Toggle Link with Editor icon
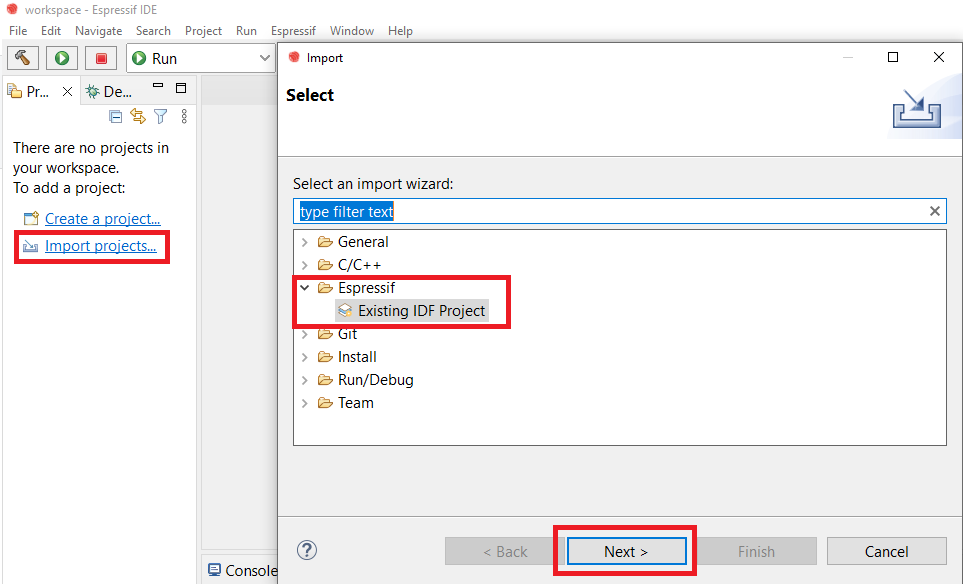 pos(138,117)
